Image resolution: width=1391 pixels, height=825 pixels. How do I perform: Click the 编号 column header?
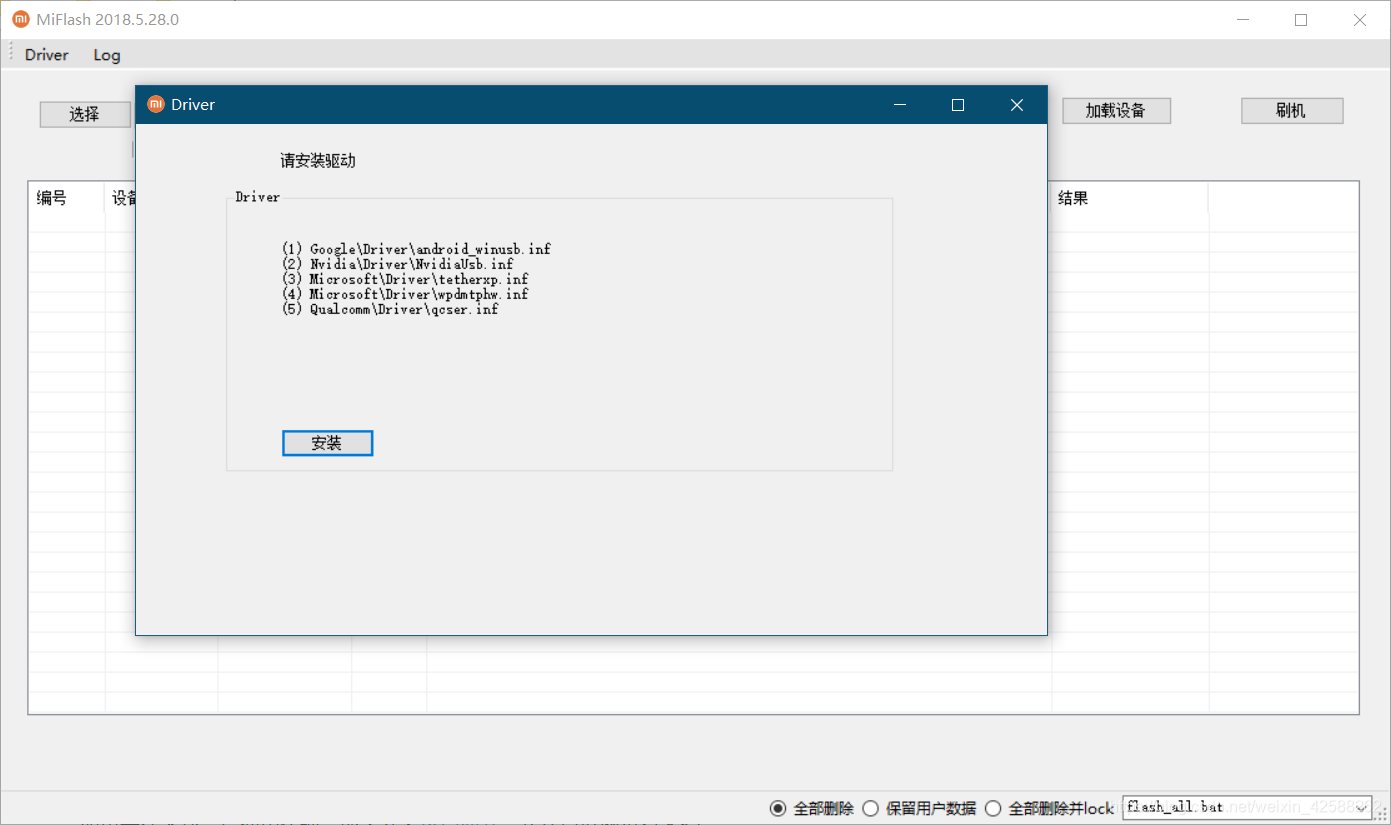point(66,198)
